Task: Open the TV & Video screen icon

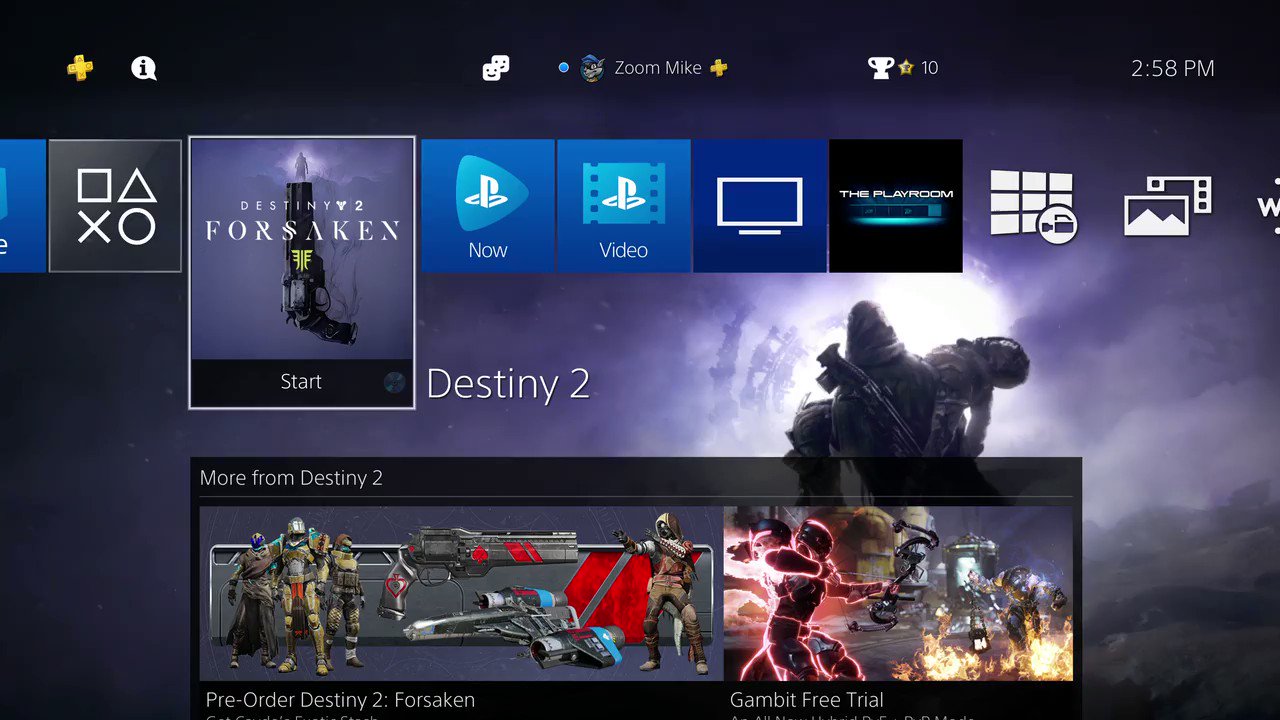Action: pyautogui.click(x=760, y=206)
